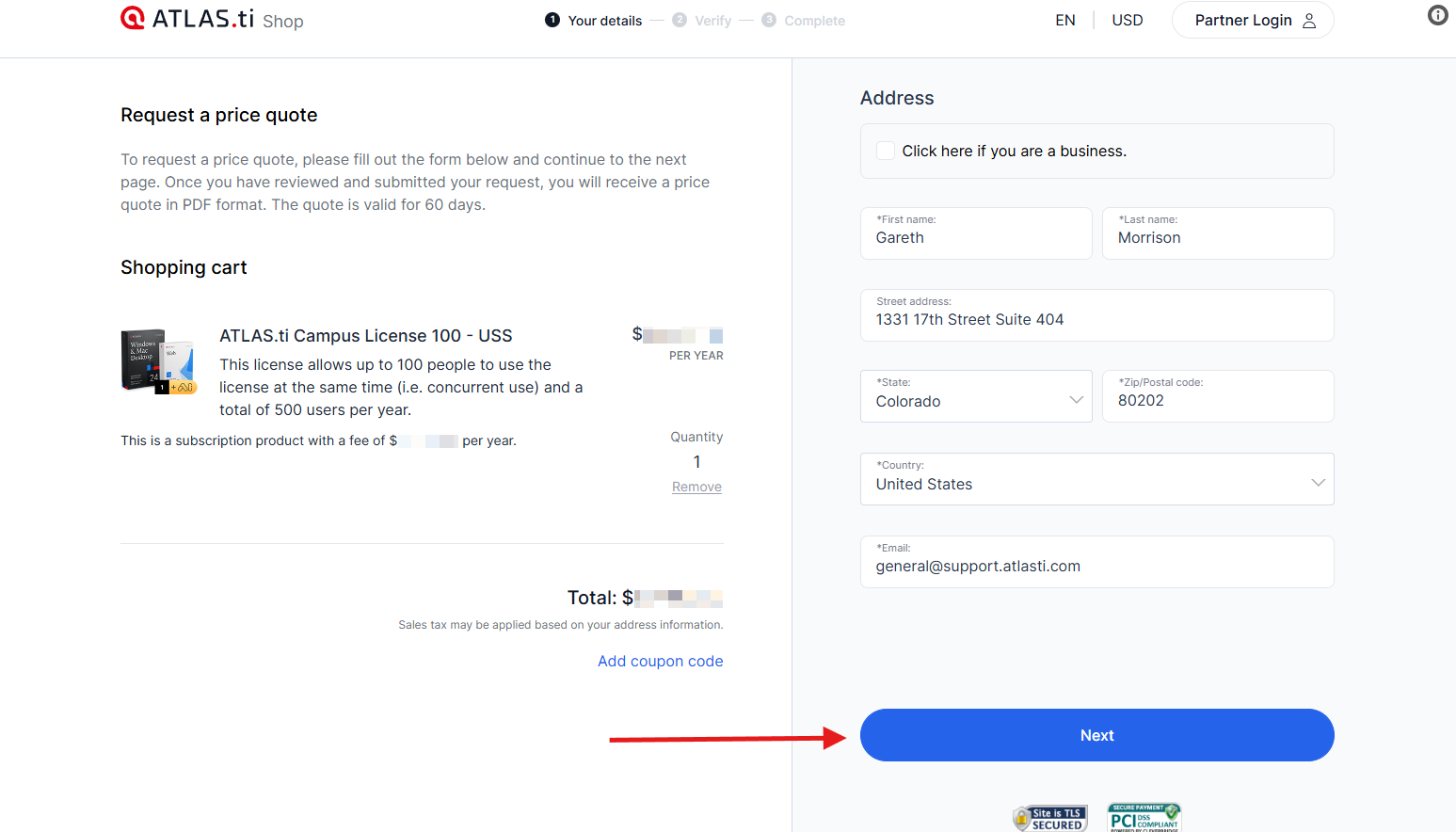Focus the First name field containing Gareth
Screen dimensions: 1456x832
[976, 233]
